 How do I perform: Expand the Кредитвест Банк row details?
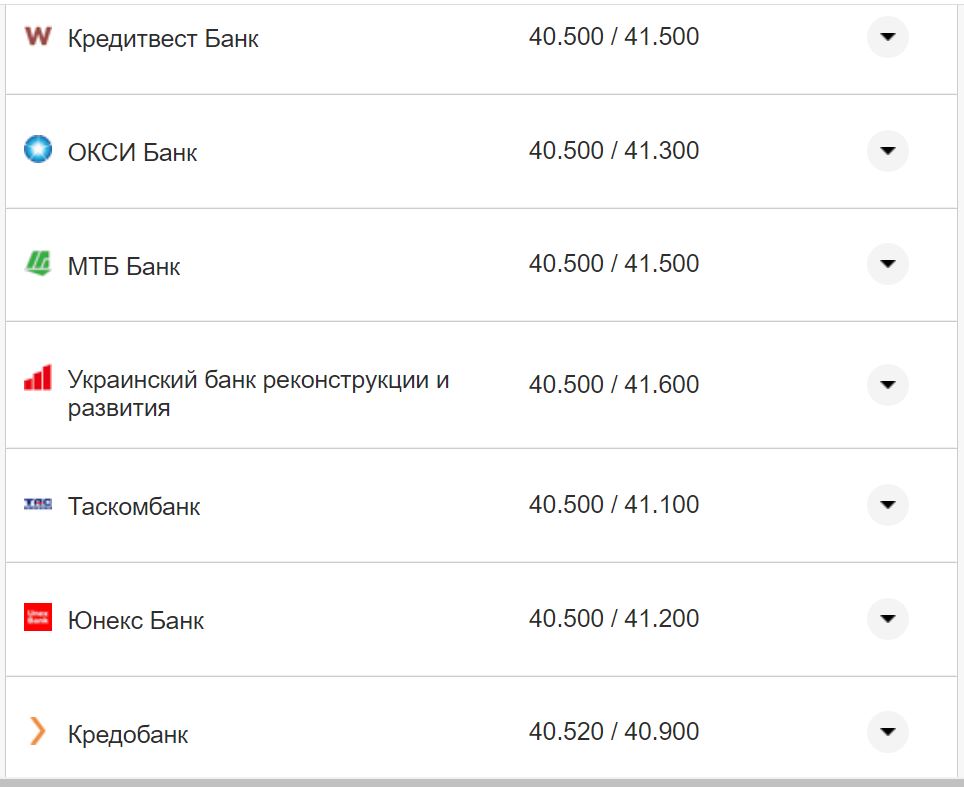tap(887, 37)
